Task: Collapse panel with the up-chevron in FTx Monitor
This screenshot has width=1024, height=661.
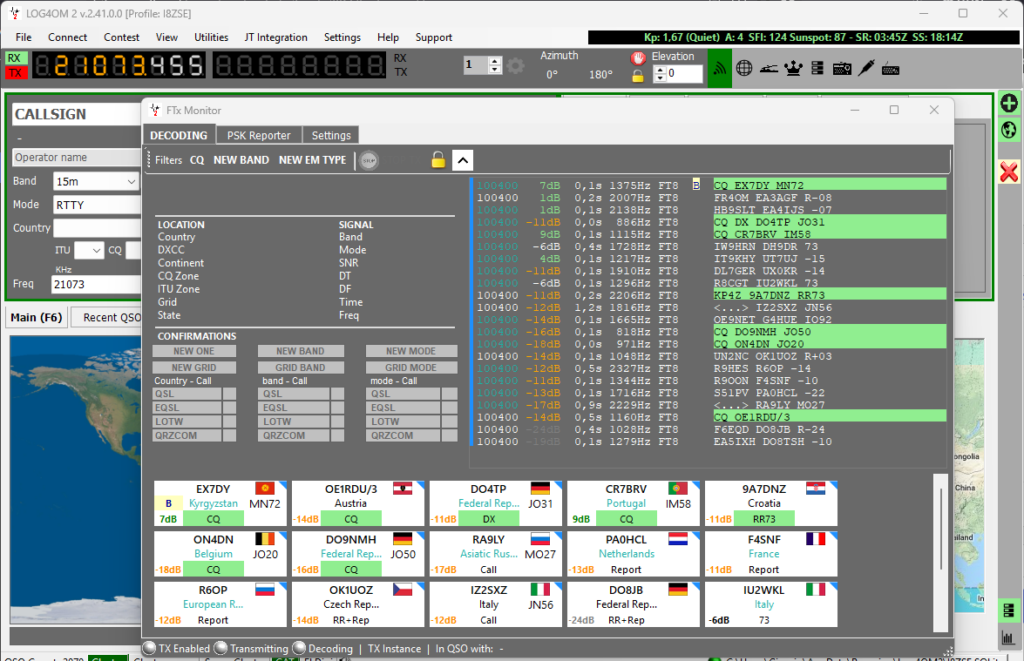Action: click(x=462, y=160)
